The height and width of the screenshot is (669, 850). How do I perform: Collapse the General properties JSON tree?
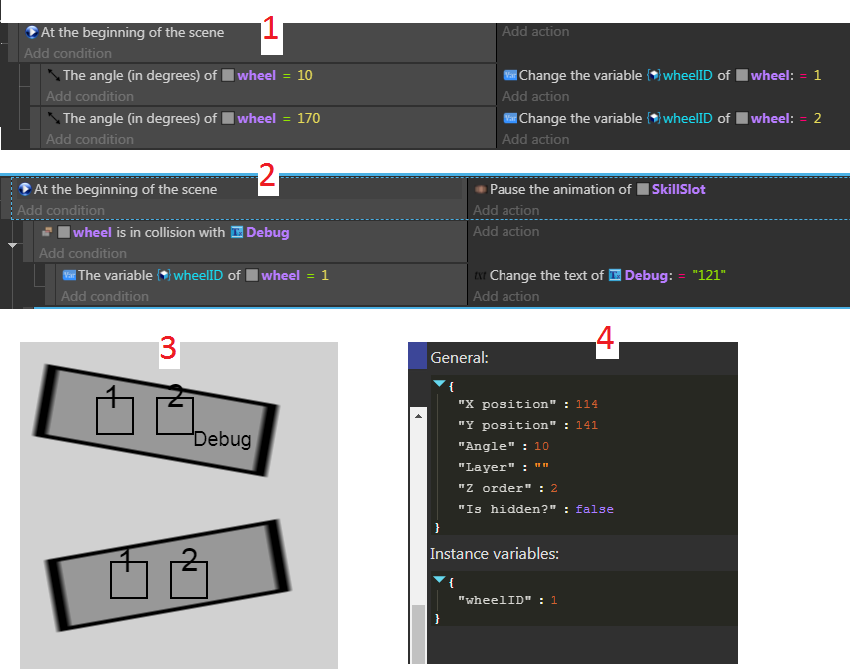439,384
